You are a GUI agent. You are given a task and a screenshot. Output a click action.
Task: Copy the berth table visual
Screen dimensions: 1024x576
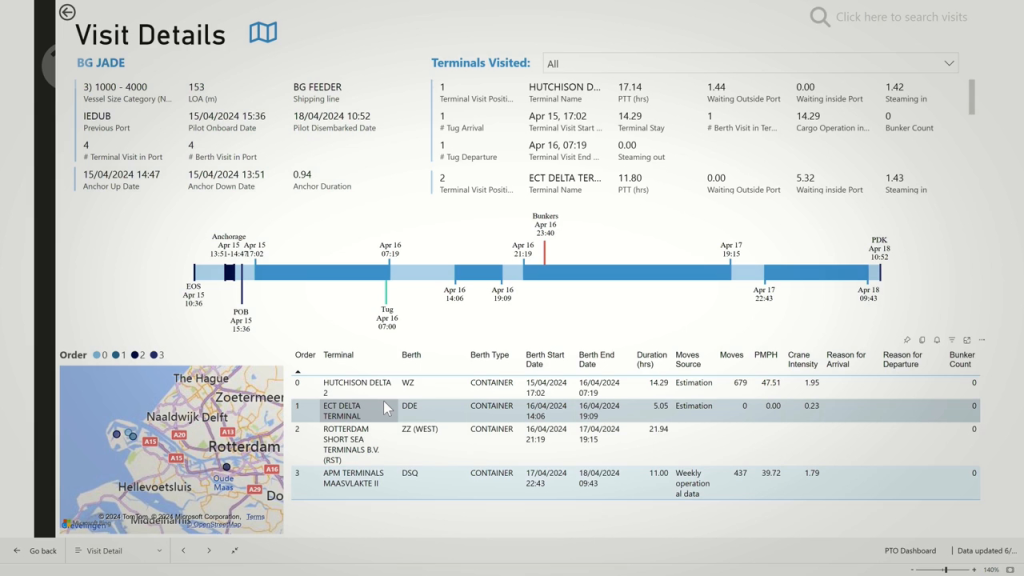click(922, 340)
